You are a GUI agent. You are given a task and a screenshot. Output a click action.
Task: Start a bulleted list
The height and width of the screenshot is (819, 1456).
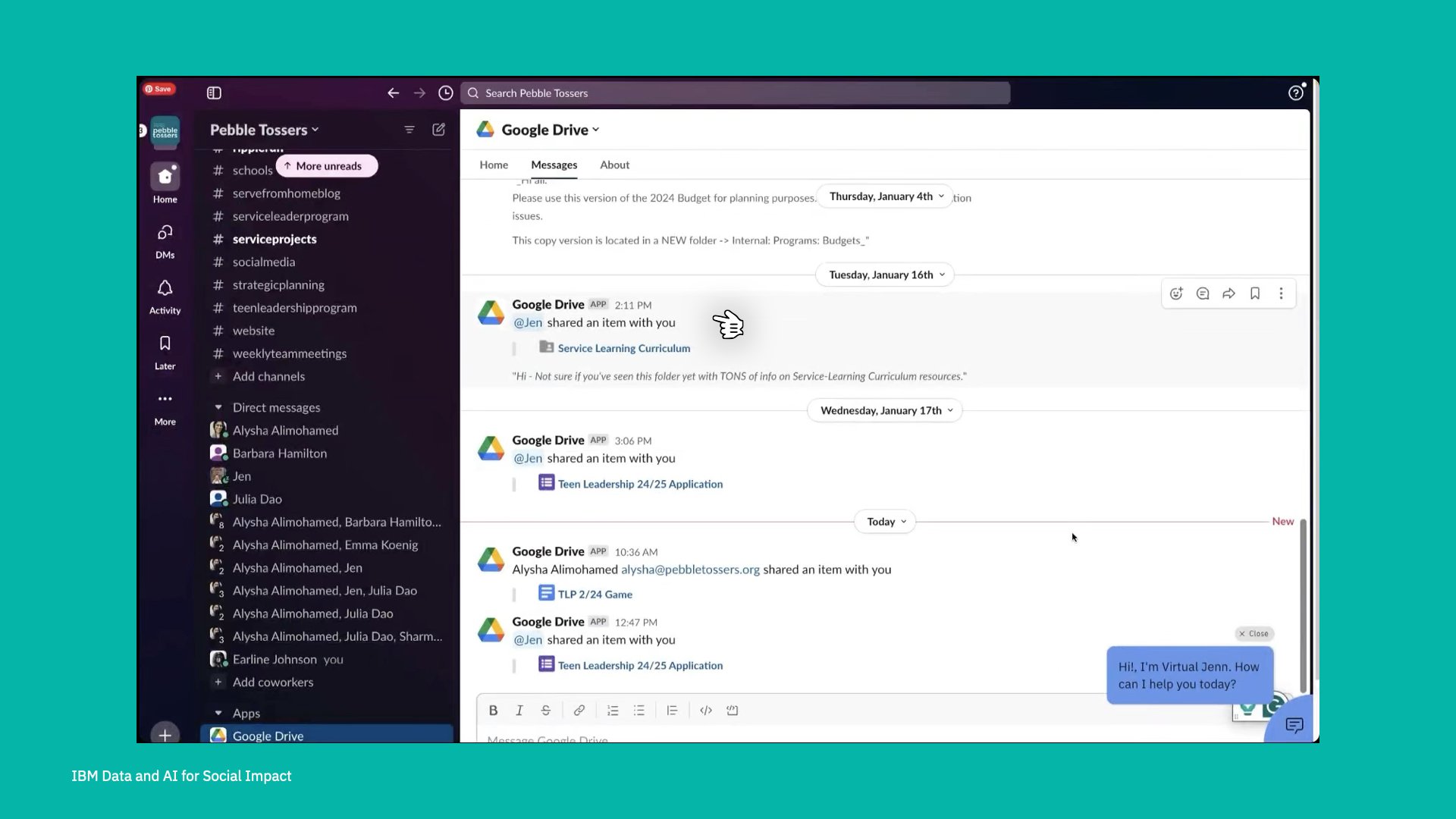tap(639, 711)
